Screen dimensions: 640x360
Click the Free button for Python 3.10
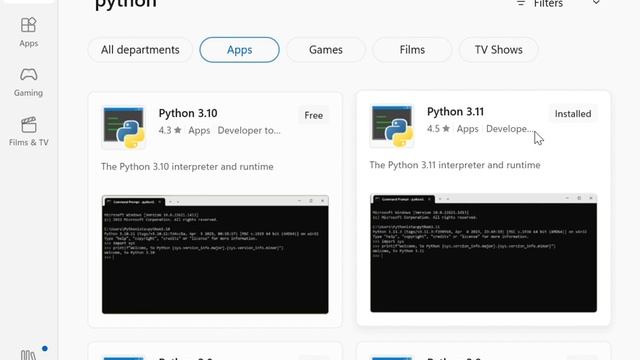(313, 116)
